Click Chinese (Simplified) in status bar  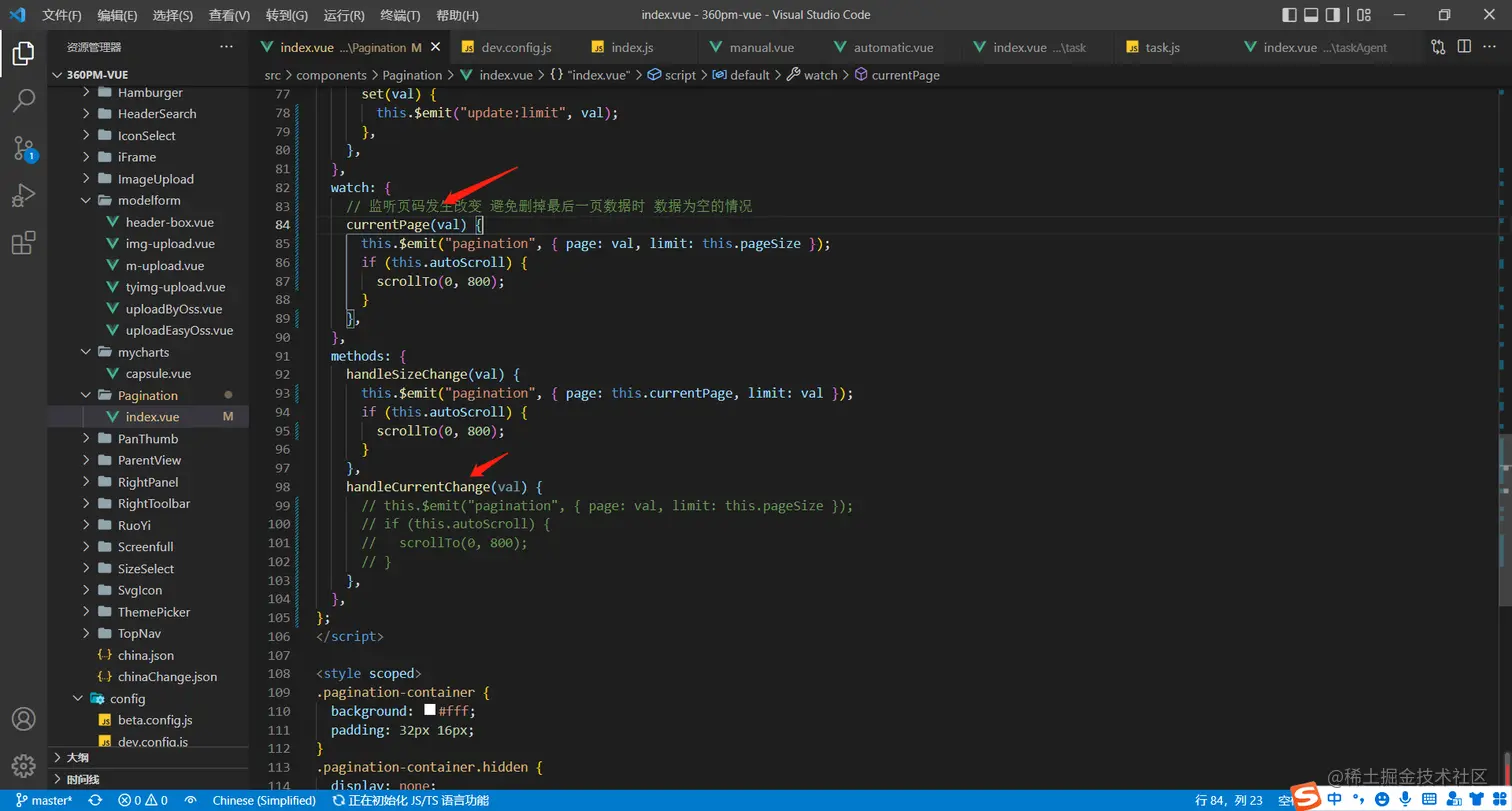(264, 800)
